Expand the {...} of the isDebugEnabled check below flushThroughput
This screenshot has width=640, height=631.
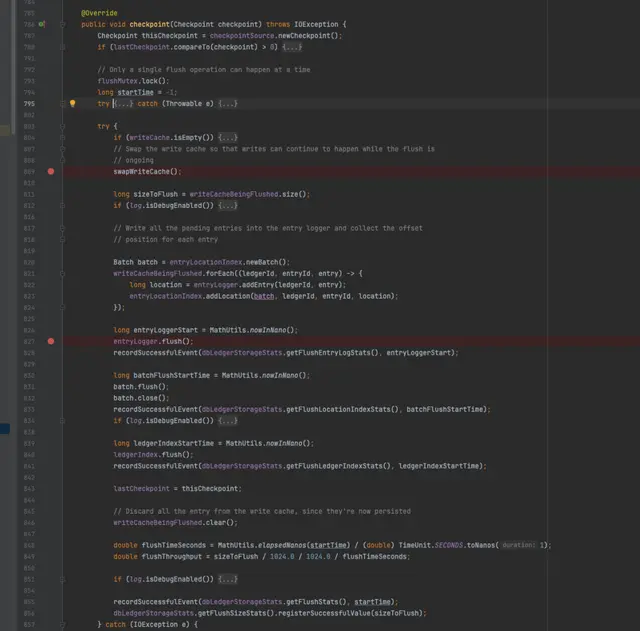tap(228, 579)
